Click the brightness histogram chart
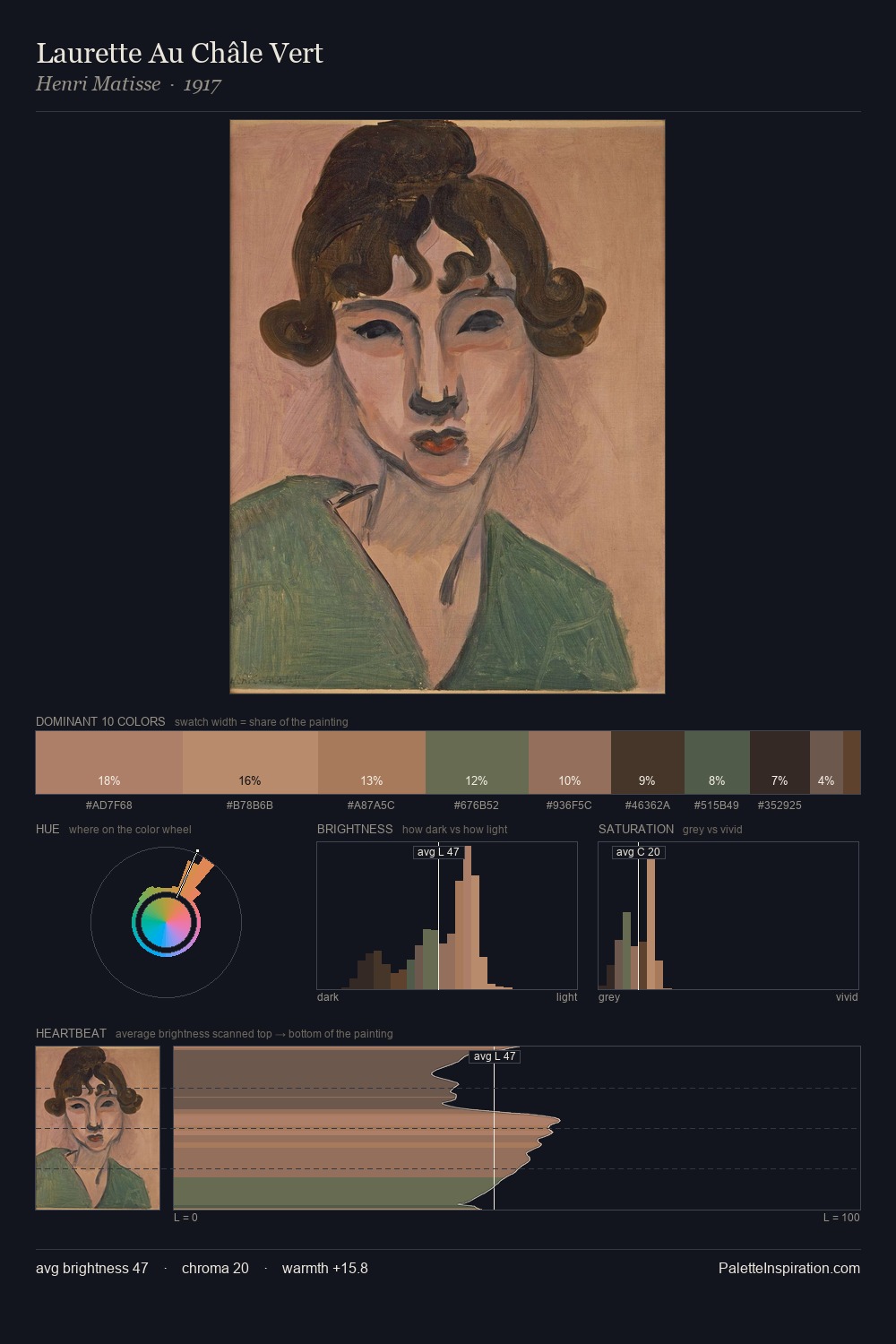This screenshot has height=1344, width=896. [447, 916]
